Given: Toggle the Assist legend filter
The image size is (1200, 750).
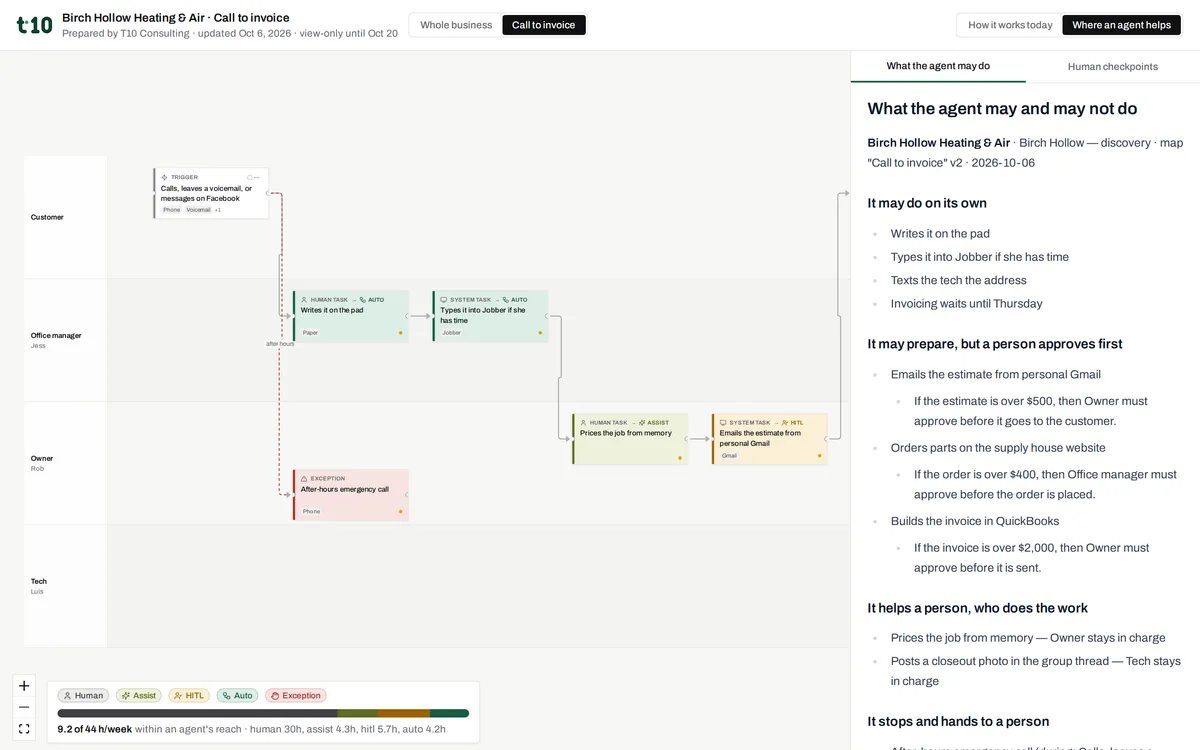Looking at the screenshot, I should 139,696.
